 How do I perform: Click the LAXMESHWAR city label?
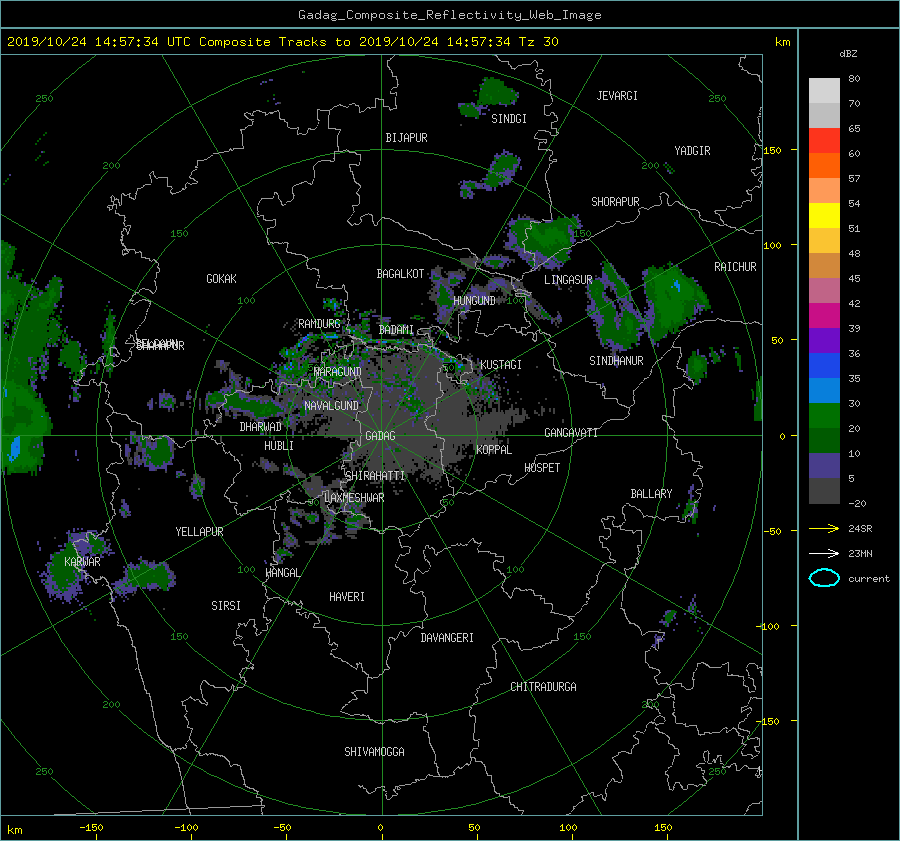click(x=354, y=498)
